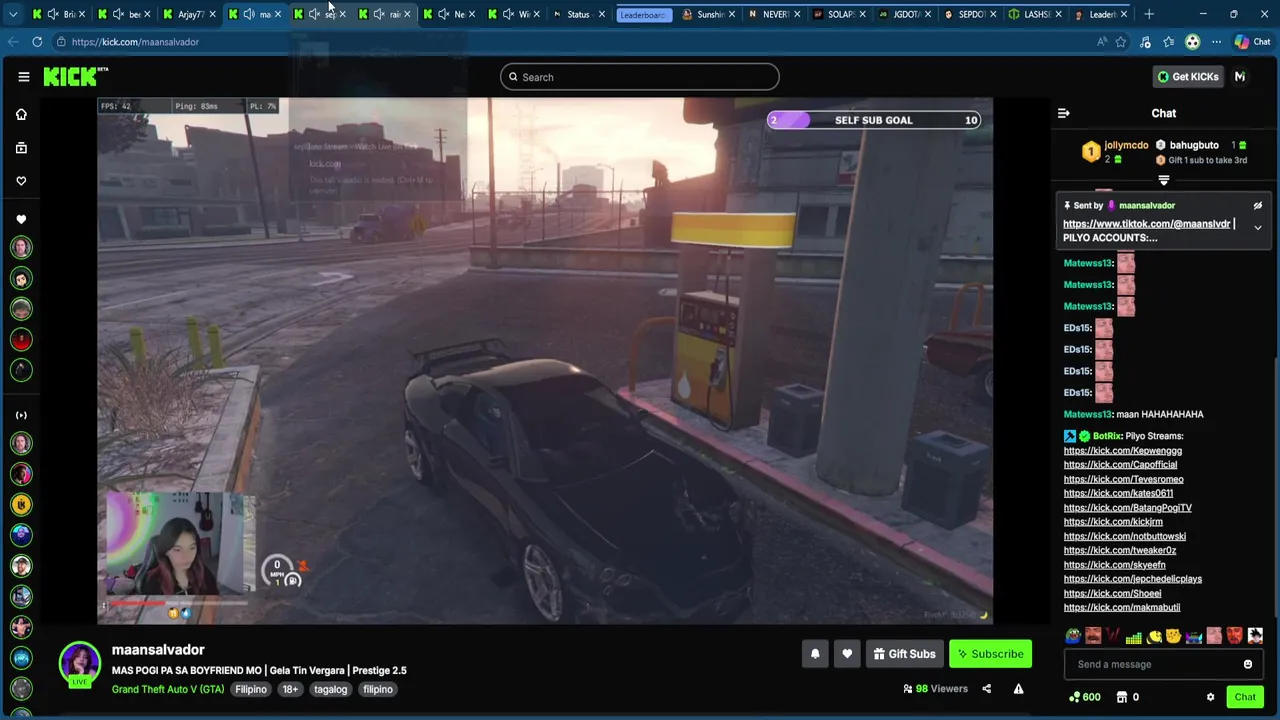Open the notbuttowski kick link

(1124, 536)
